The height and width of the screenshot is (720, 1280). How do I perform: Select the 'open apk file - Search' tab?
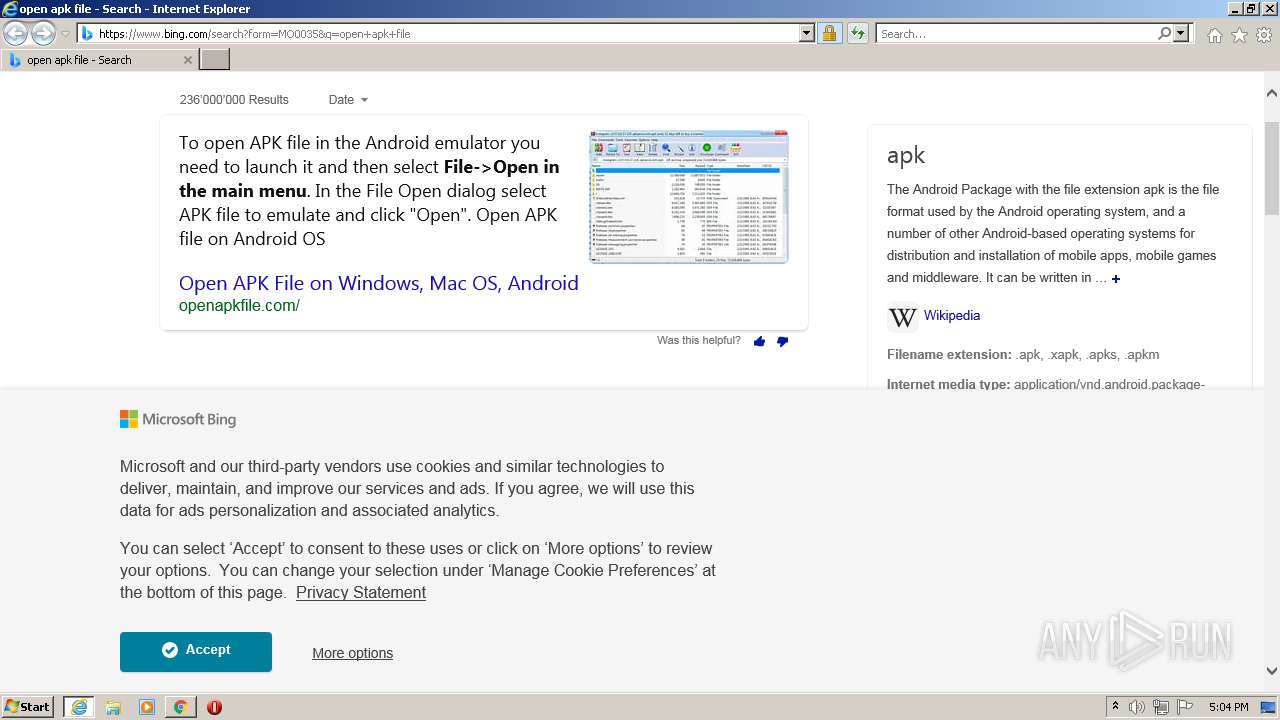point(98,60)
